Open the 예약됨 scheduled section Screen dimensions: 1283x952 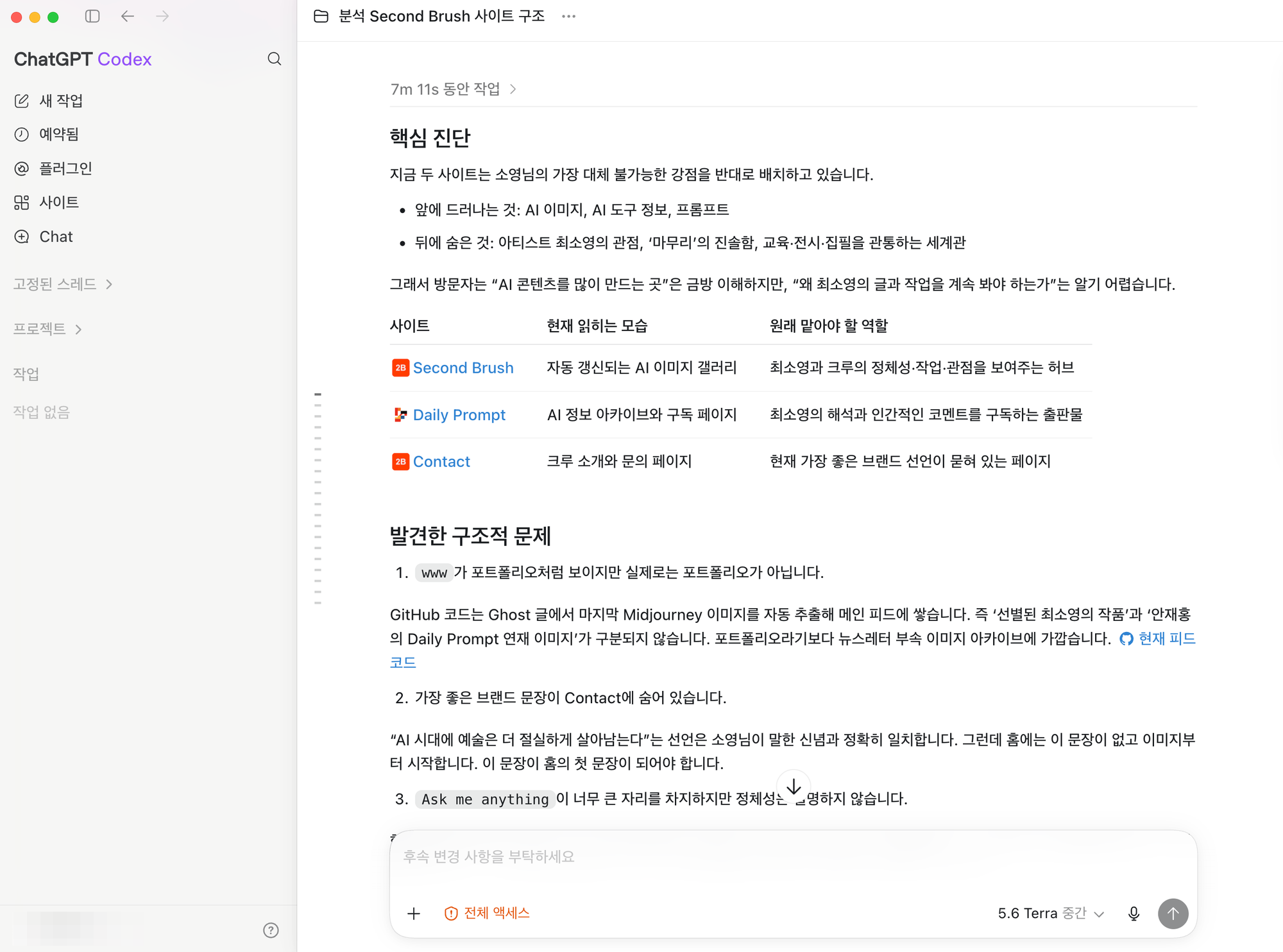click(x=47, y=134)
